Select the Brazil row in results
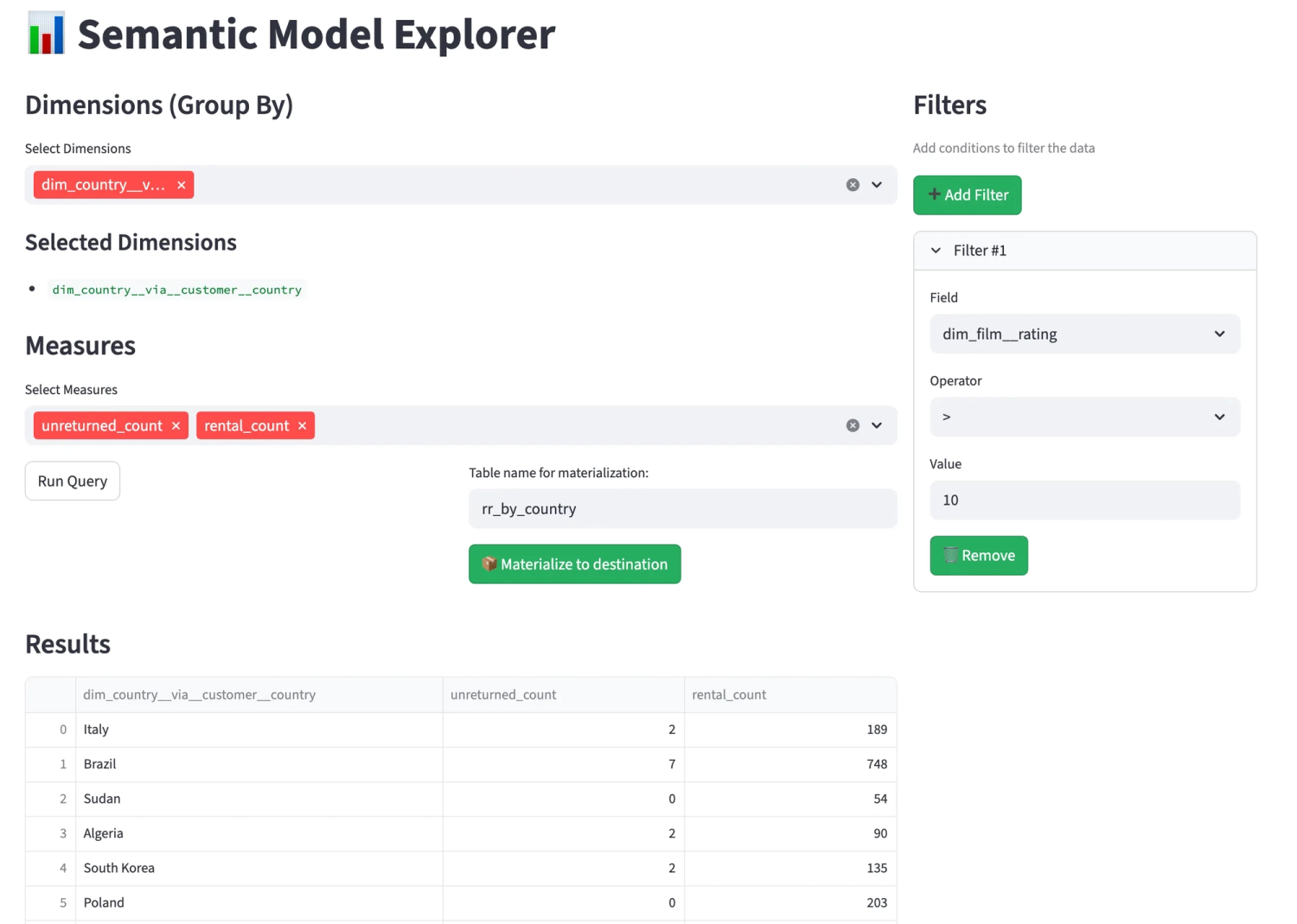1297x924 pixels. pyautogui.click(x=461, y=764)
